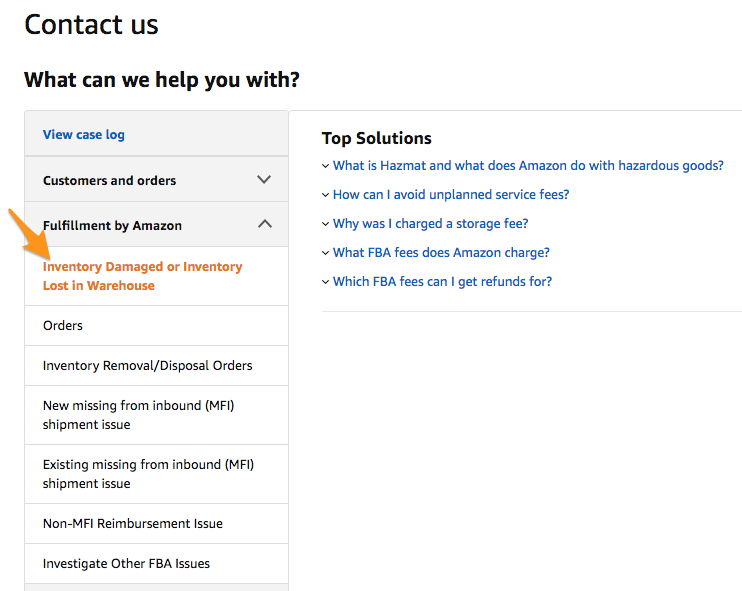Select the Orders menu item
This screenshot has width=742, height=591.
click(x=63, y=326)
